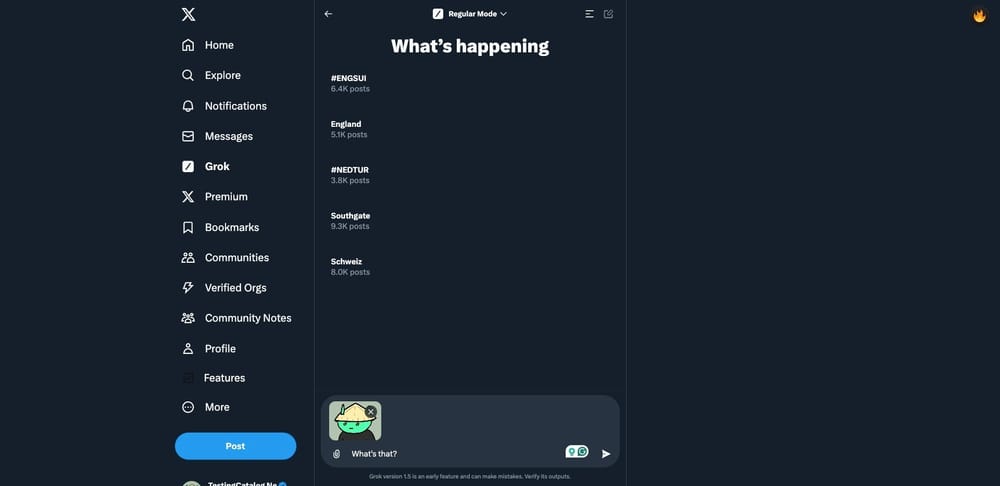
Task: Open the Southgate trending topic
Action: click(350, 216)
